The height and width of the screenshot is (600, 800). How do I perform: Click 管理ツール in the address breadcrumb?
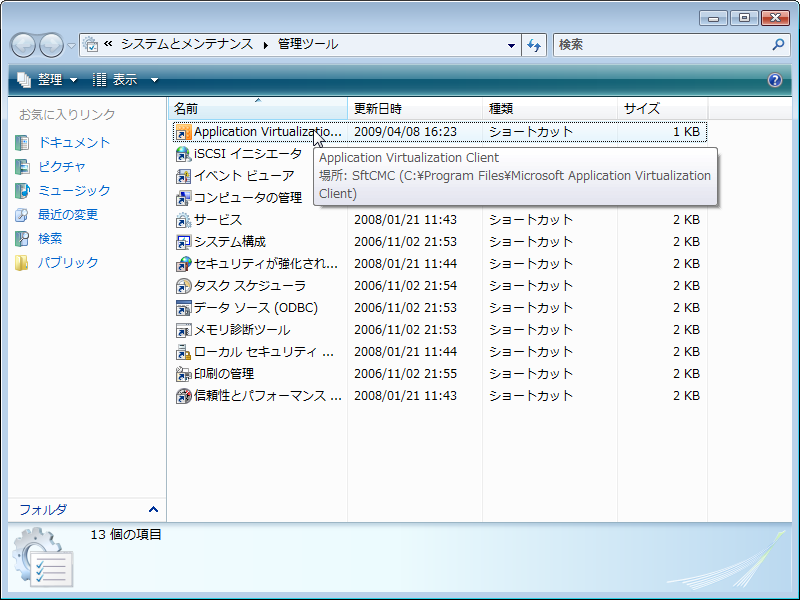pyautogui.click(x=308, y=44)
